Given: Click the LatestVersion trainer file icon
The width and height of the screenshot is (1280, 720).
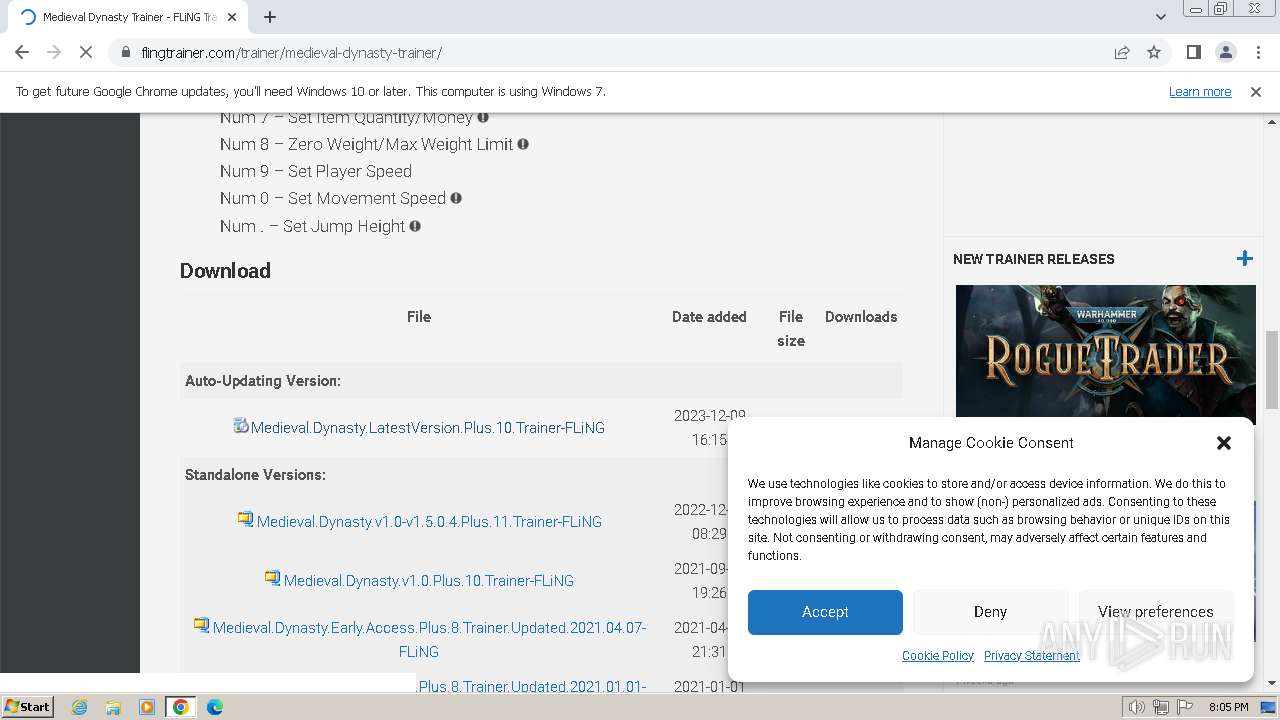Looking at the screenshot, I should (241, 425).
